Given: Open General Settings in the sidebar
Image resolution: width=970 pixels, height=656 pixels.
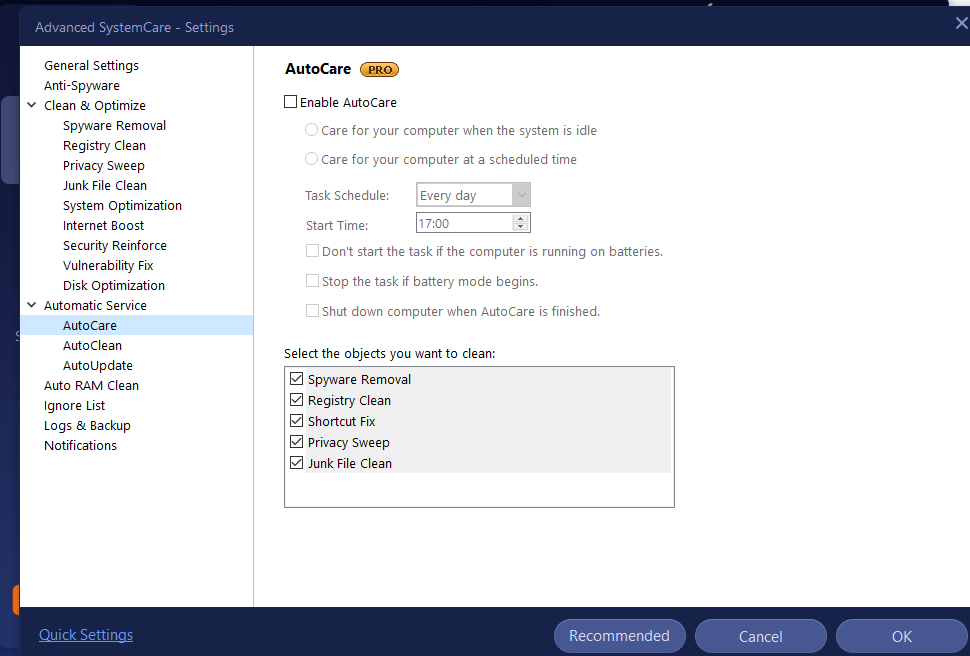Looking at the screenshot, I should [91, 66].
